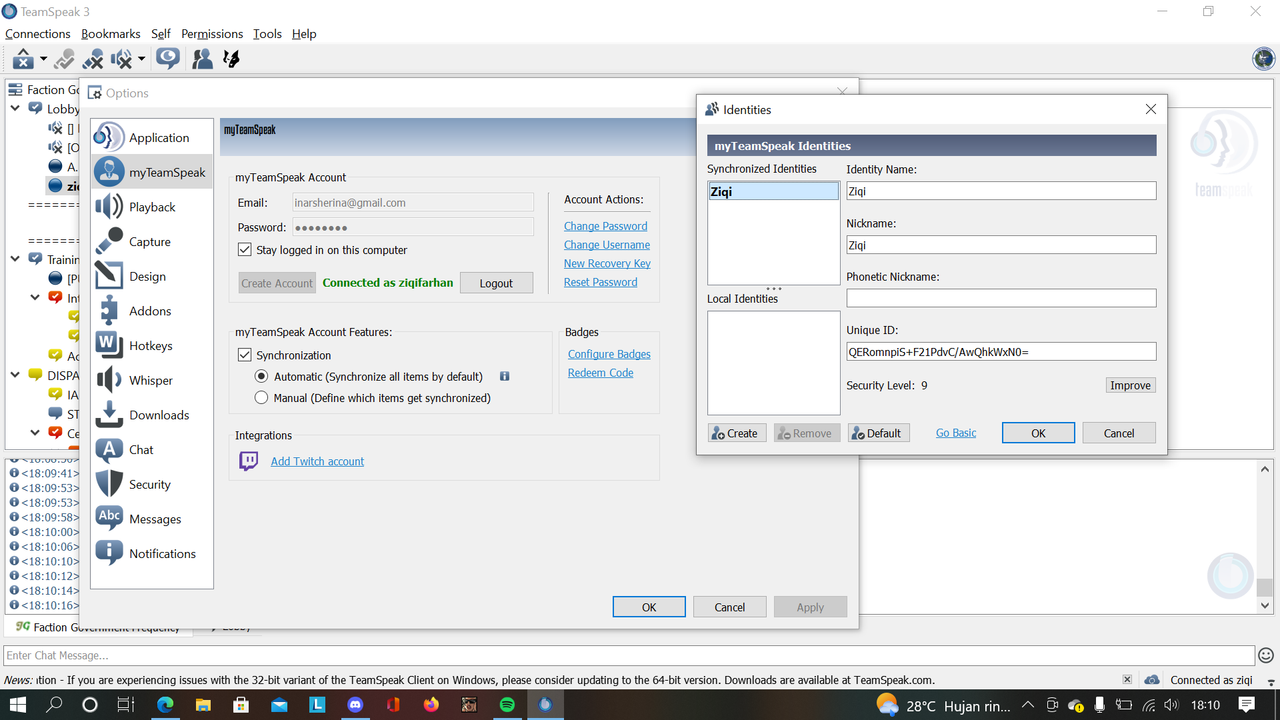
Task: Click the Logout button
Action: (x=496, y=283)
